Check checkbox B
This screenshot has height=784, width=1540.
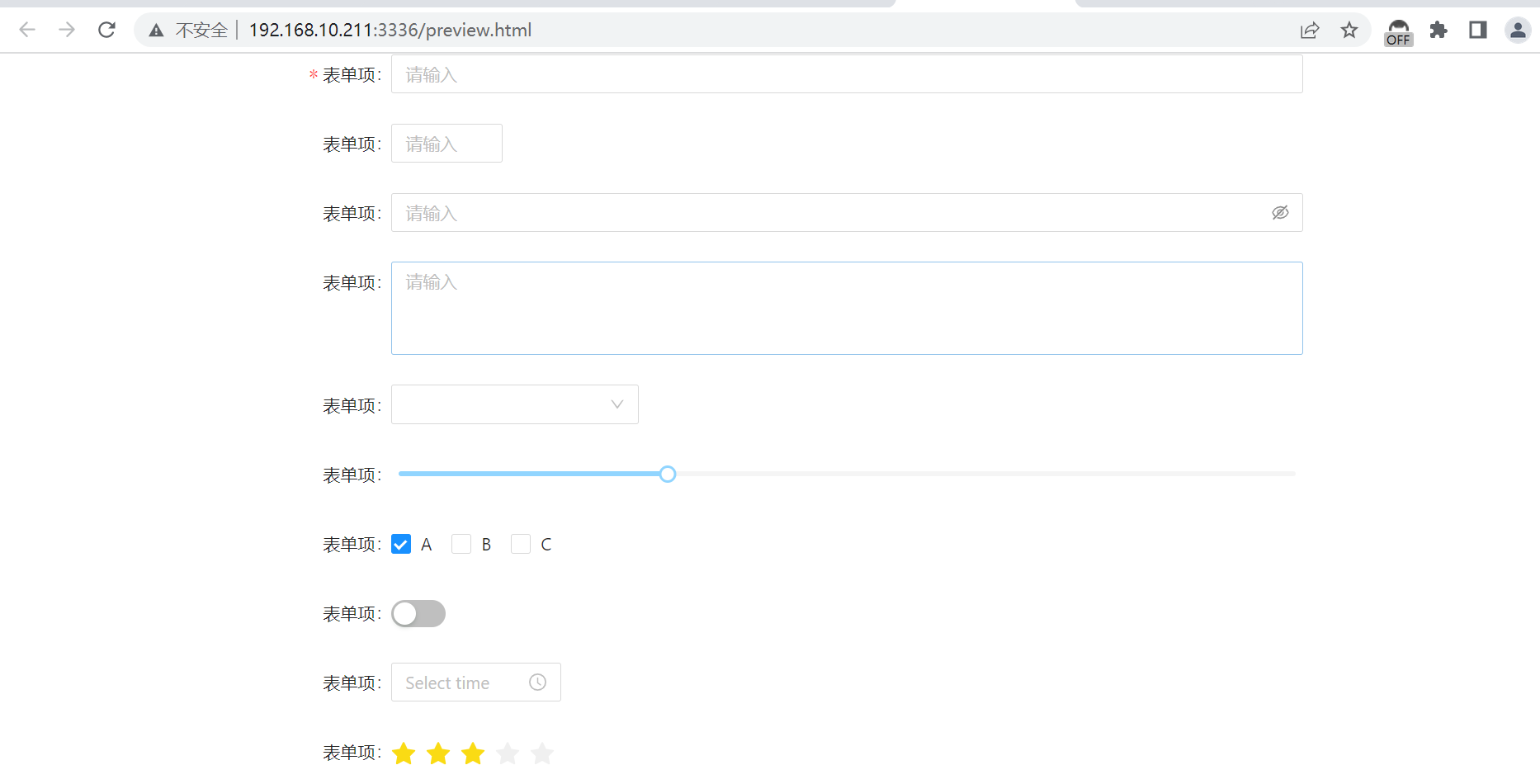pos(461,544)
